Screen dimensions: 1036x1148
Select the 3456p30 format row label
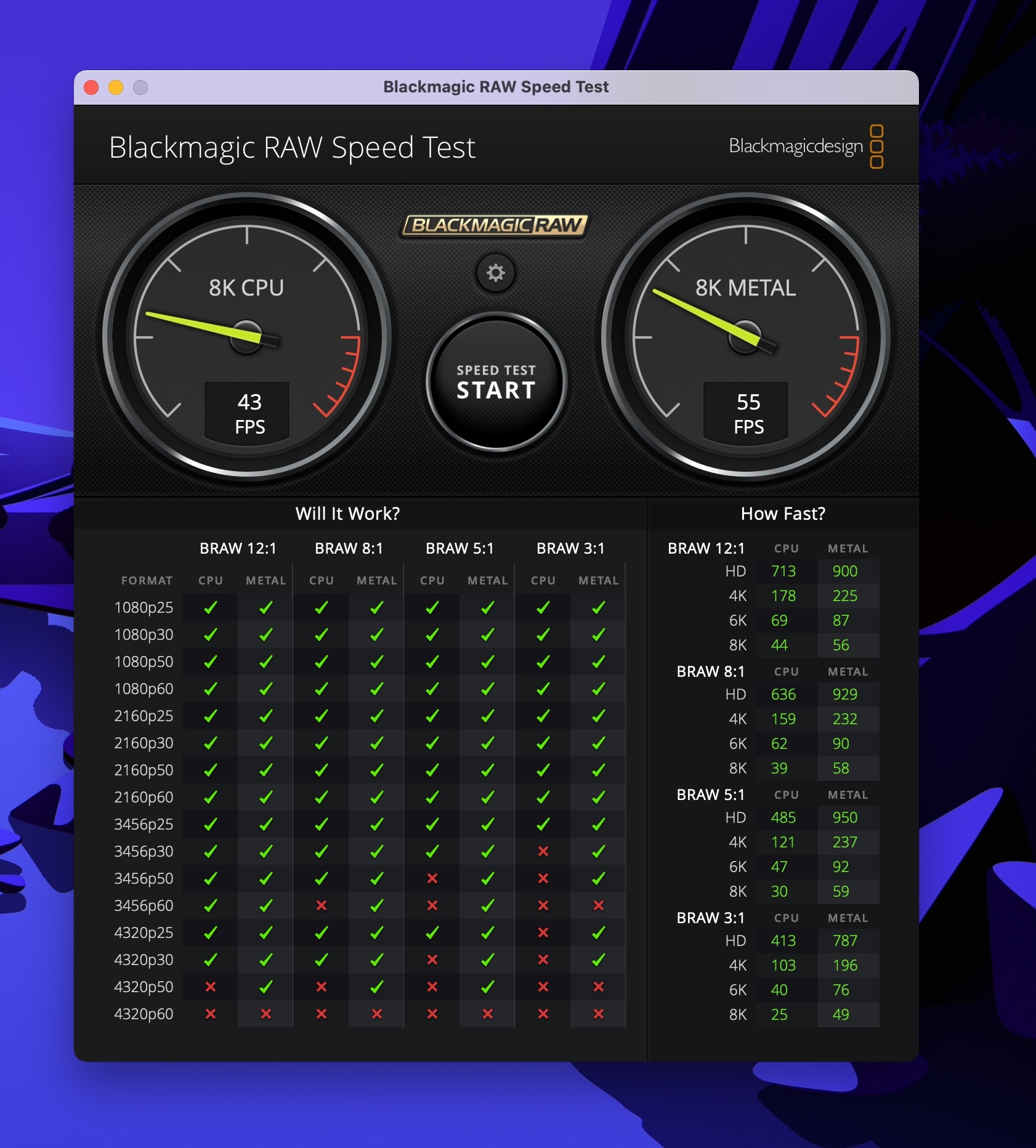(x=144, y=852)
